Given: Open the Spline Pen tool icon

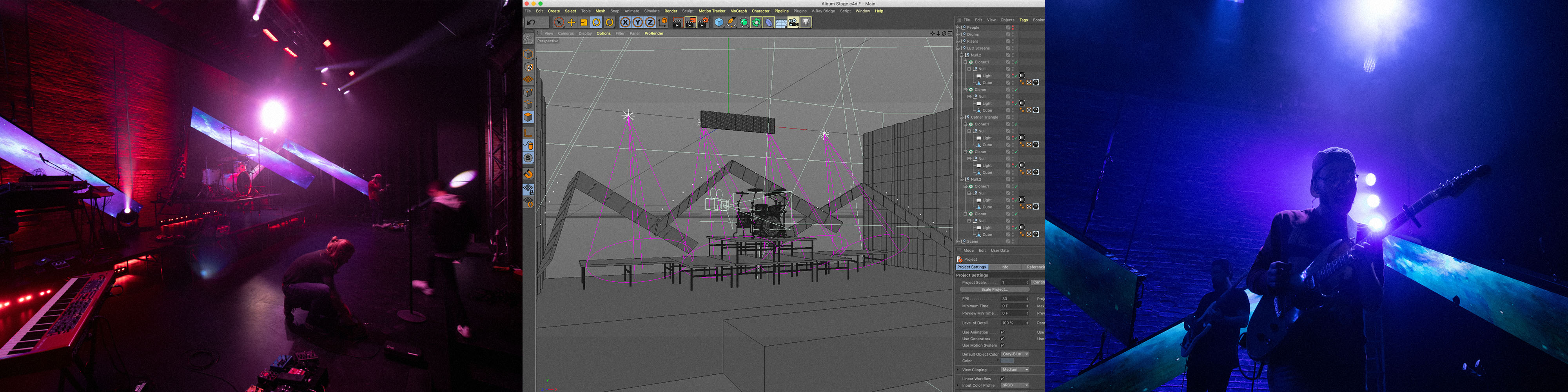Looking at the screenshot, I should (x=731, y=22).
